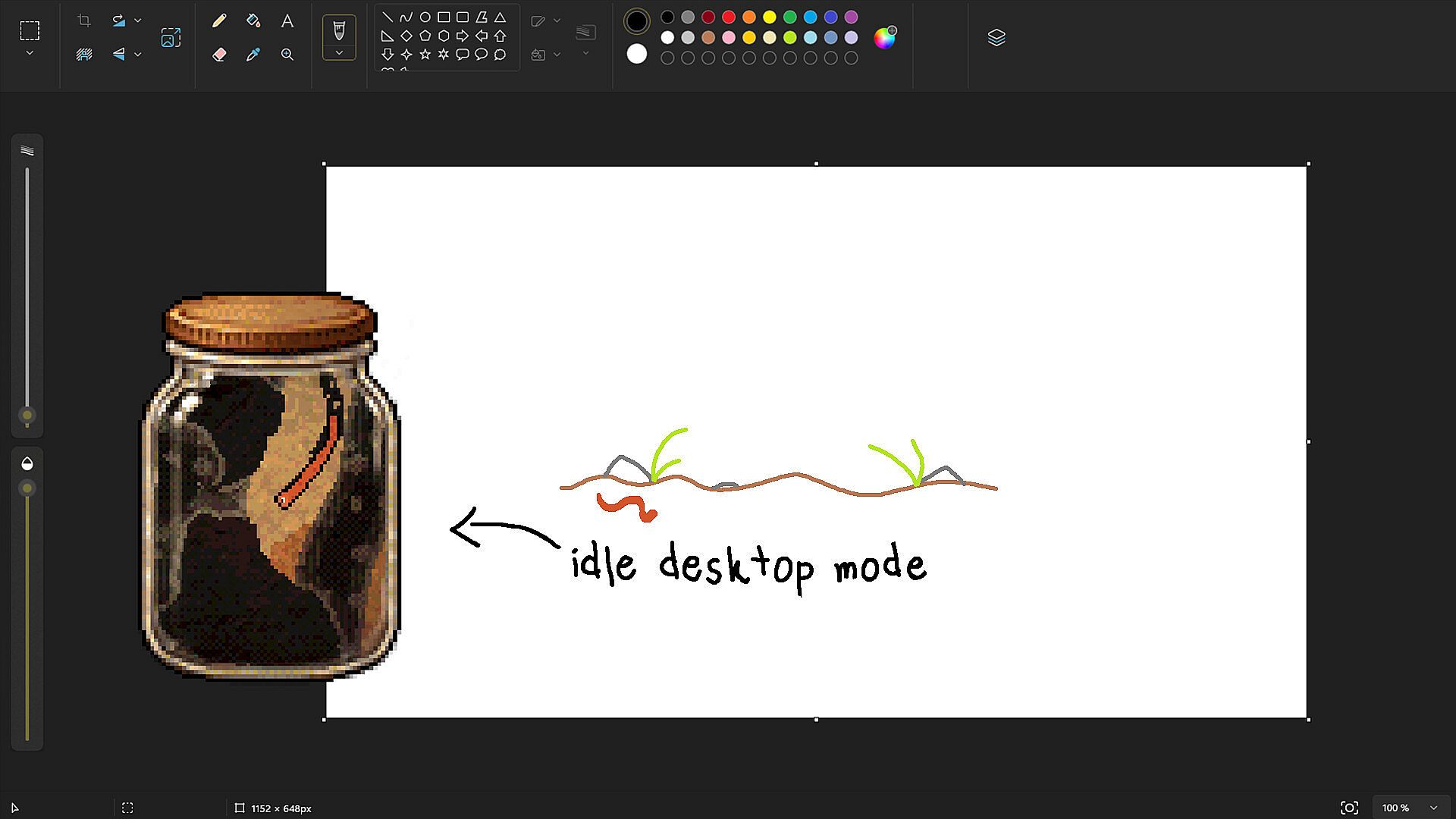Image resolution: width=1456 pixels, height=819 pixels.
Task: Select the primary black color circle
Action: pos(637,21)
